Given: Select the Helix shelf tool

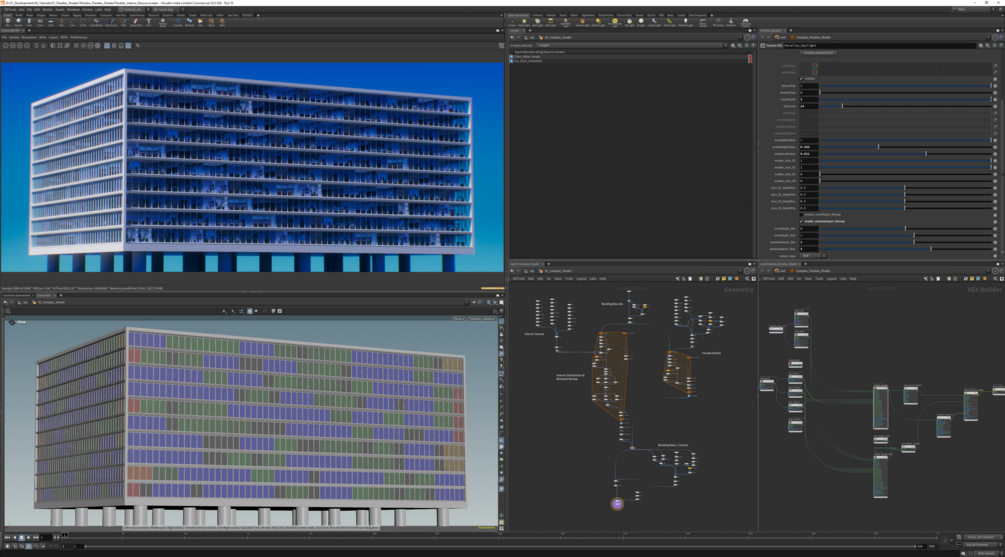Looking at the screenshot, I should click(x=222, y=22).
